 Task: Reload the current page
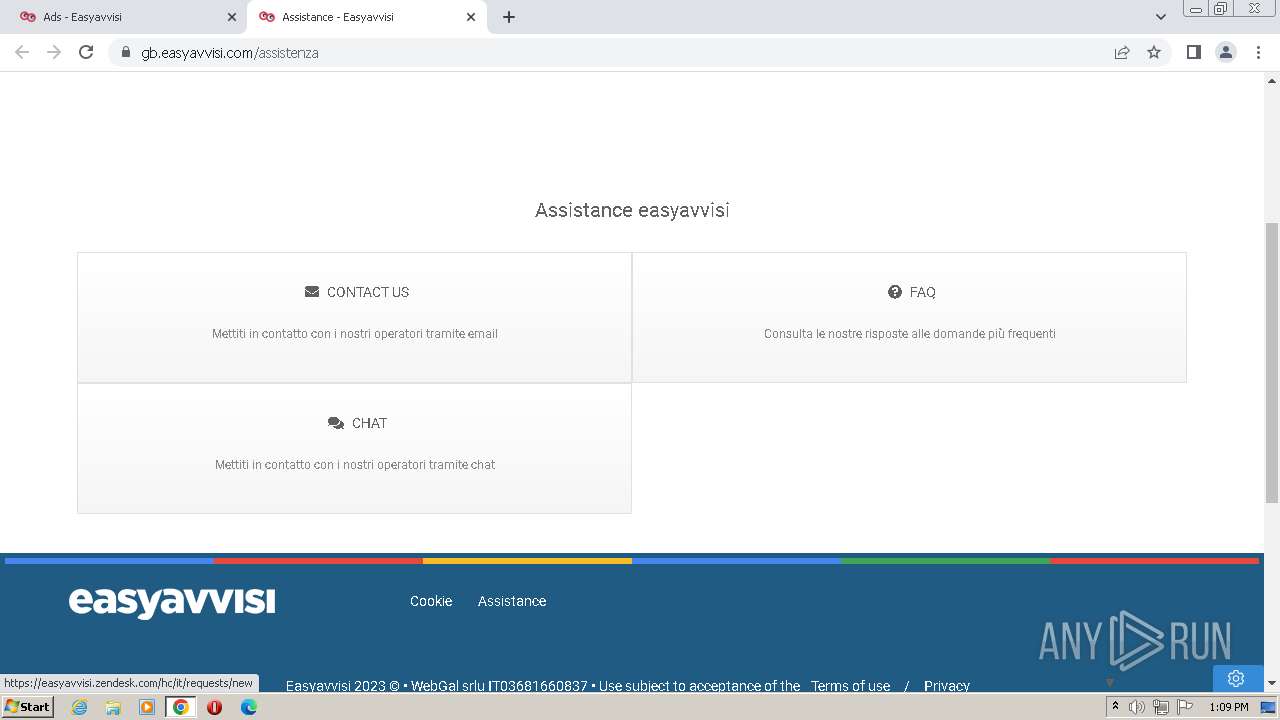pyautogui.click(x=86, y=52)
